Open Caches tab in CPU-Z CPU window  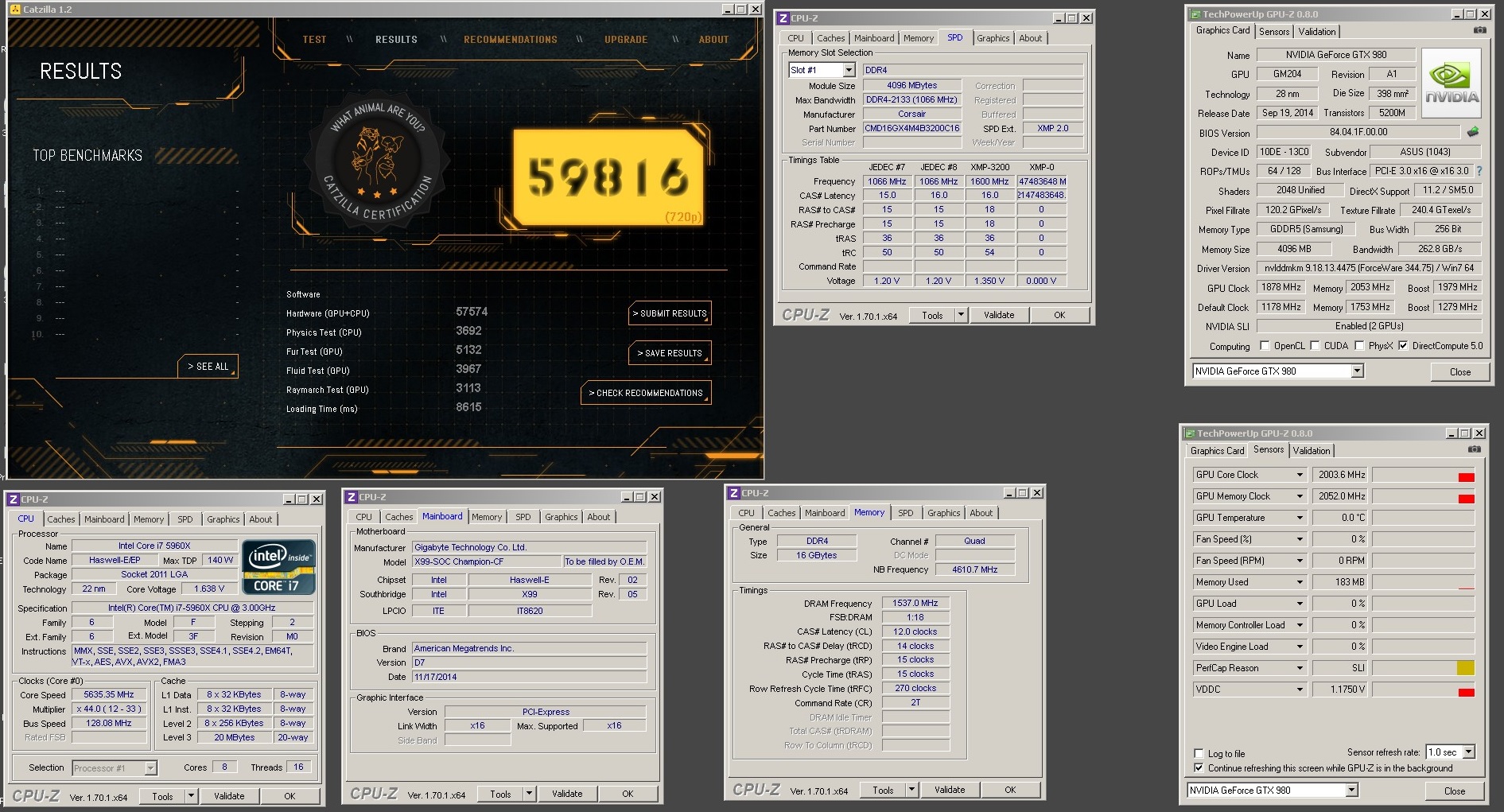coord(61,519)
